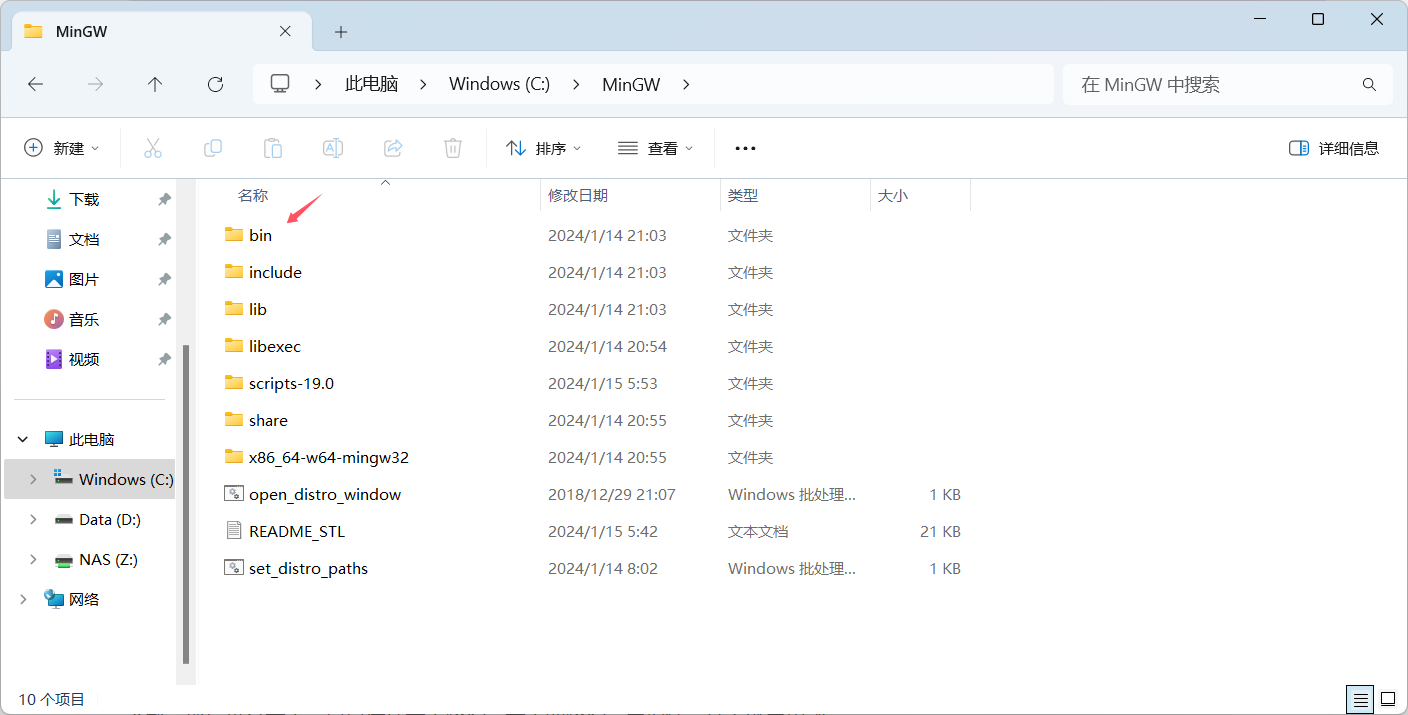
Task: Select the set_distro_paths batch file icon
Action: (234, 567)
